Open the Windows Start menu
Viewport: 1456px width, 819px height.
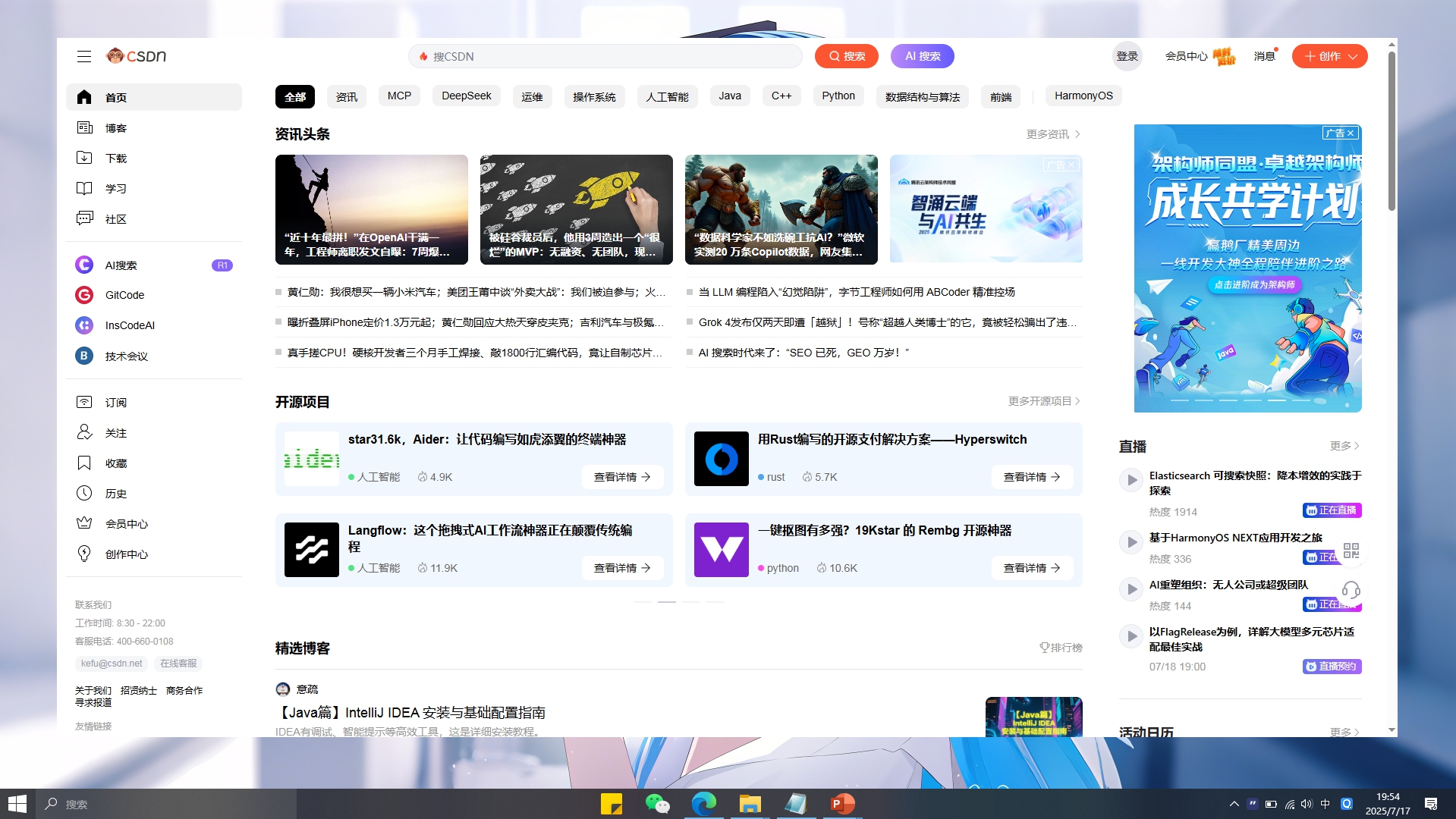(x=17, y=804)
